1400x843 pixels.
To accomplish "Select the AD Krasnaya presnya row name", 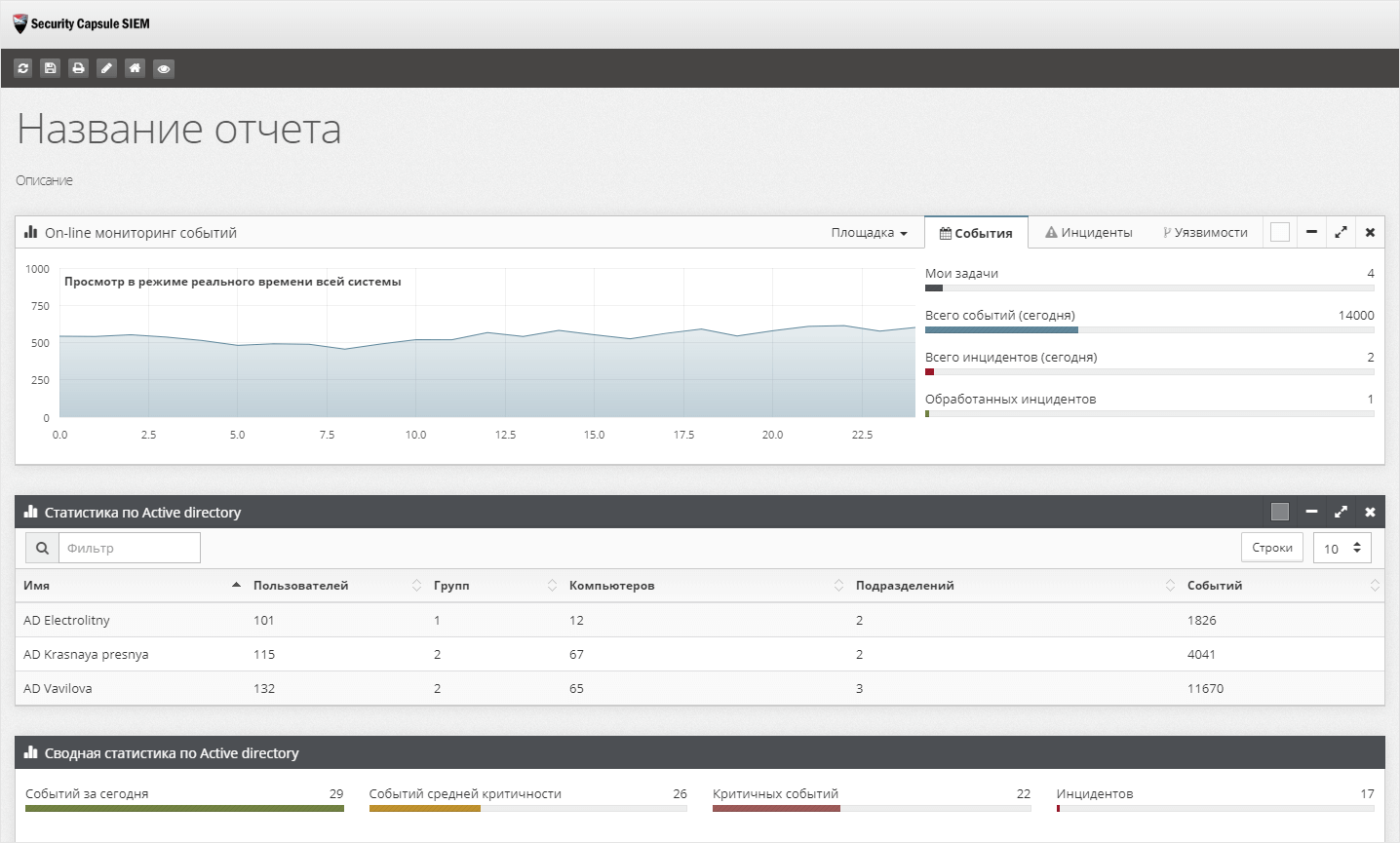I will pyautogui.click(x=86, y=654).
